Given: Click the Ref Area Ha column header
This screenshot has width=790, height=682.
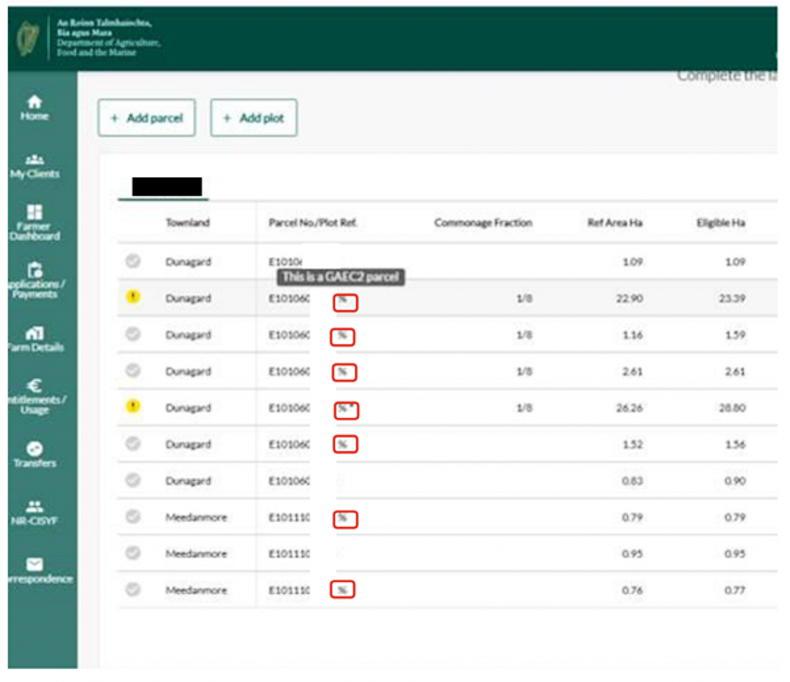Looking at the screenshot, I should tap(614, 223).
